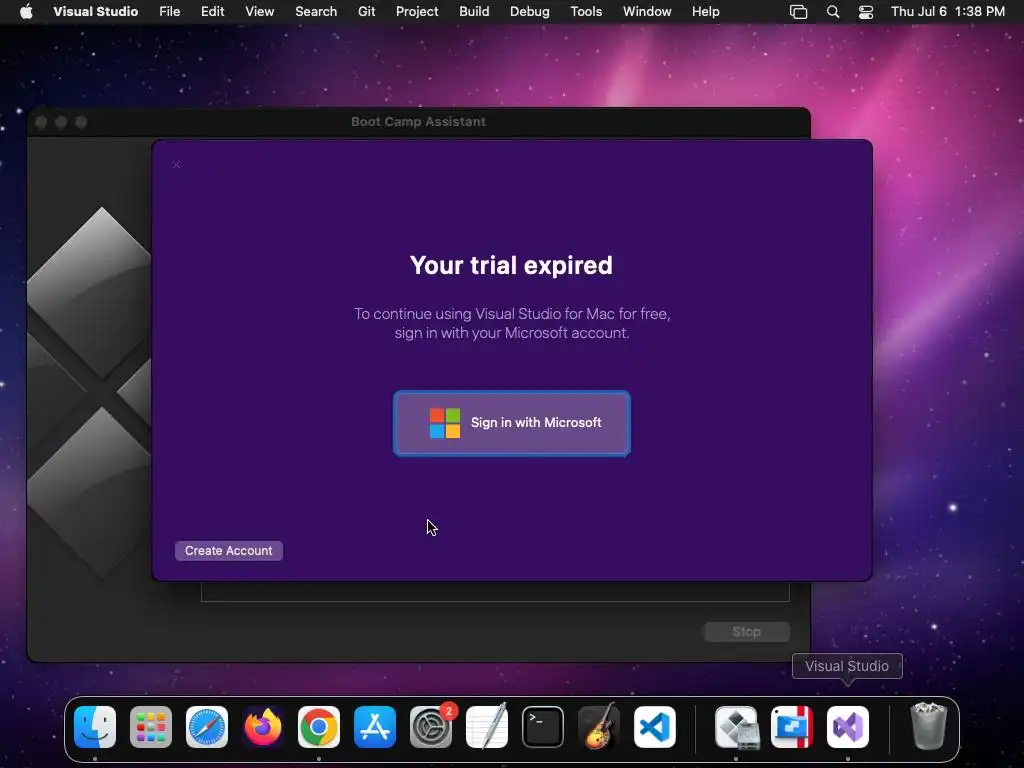Image resolution: width=1024 pixels, height=768 pixels.
Task: Open the App Store from the Dock
Action: coord(375,727)
